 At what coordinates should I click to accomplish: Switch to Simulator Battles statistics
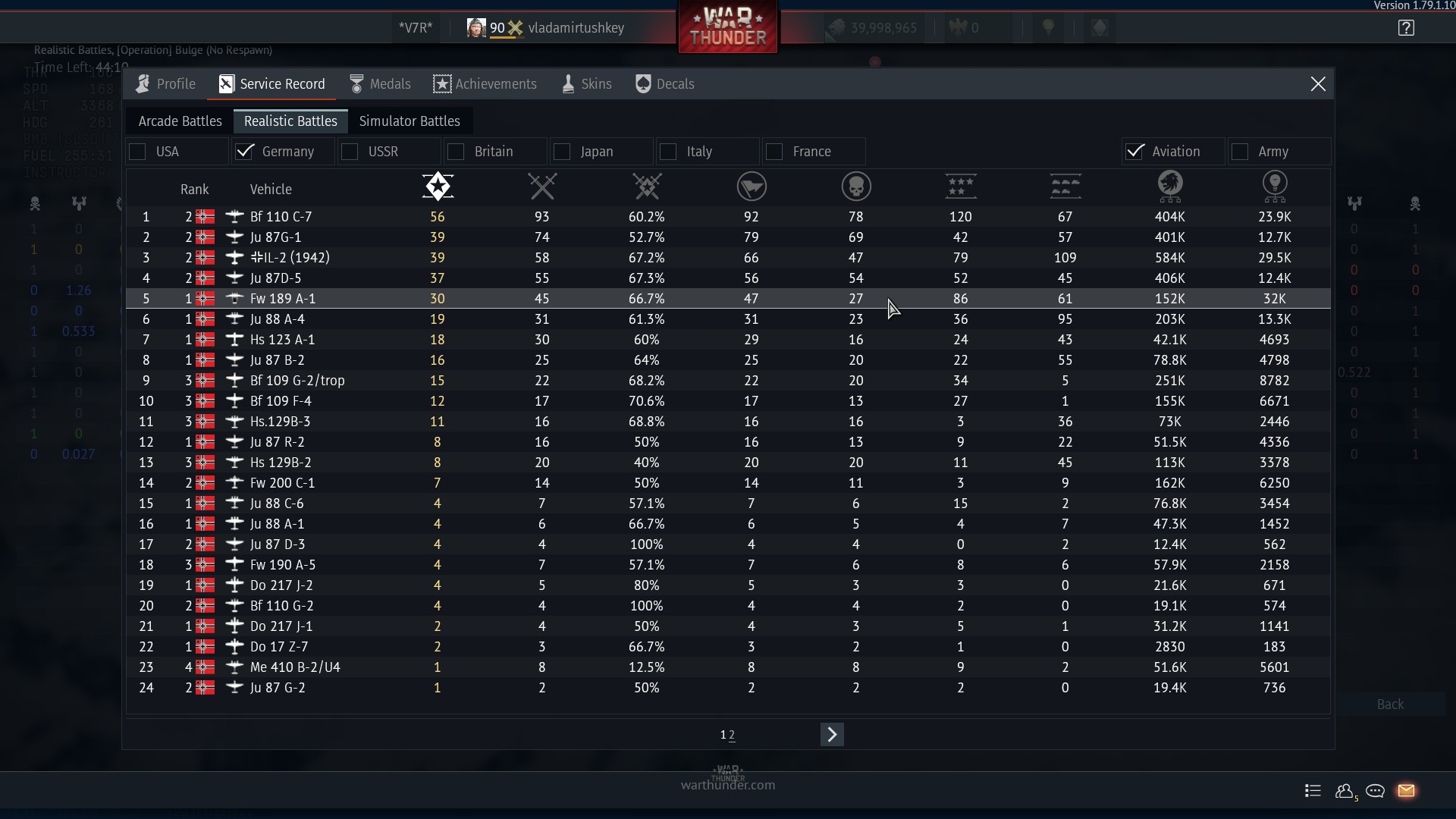pos(409,121)
